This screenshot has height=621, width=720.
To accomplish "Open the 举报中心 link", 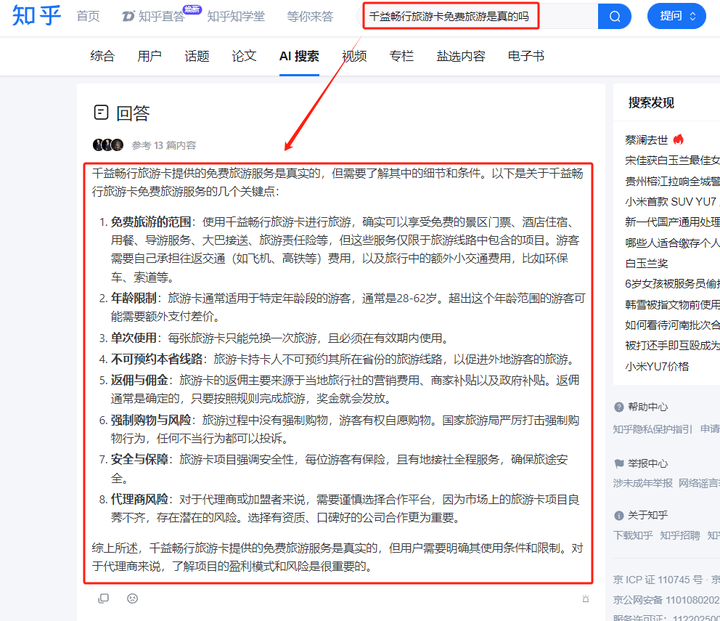I will [647, 463].
